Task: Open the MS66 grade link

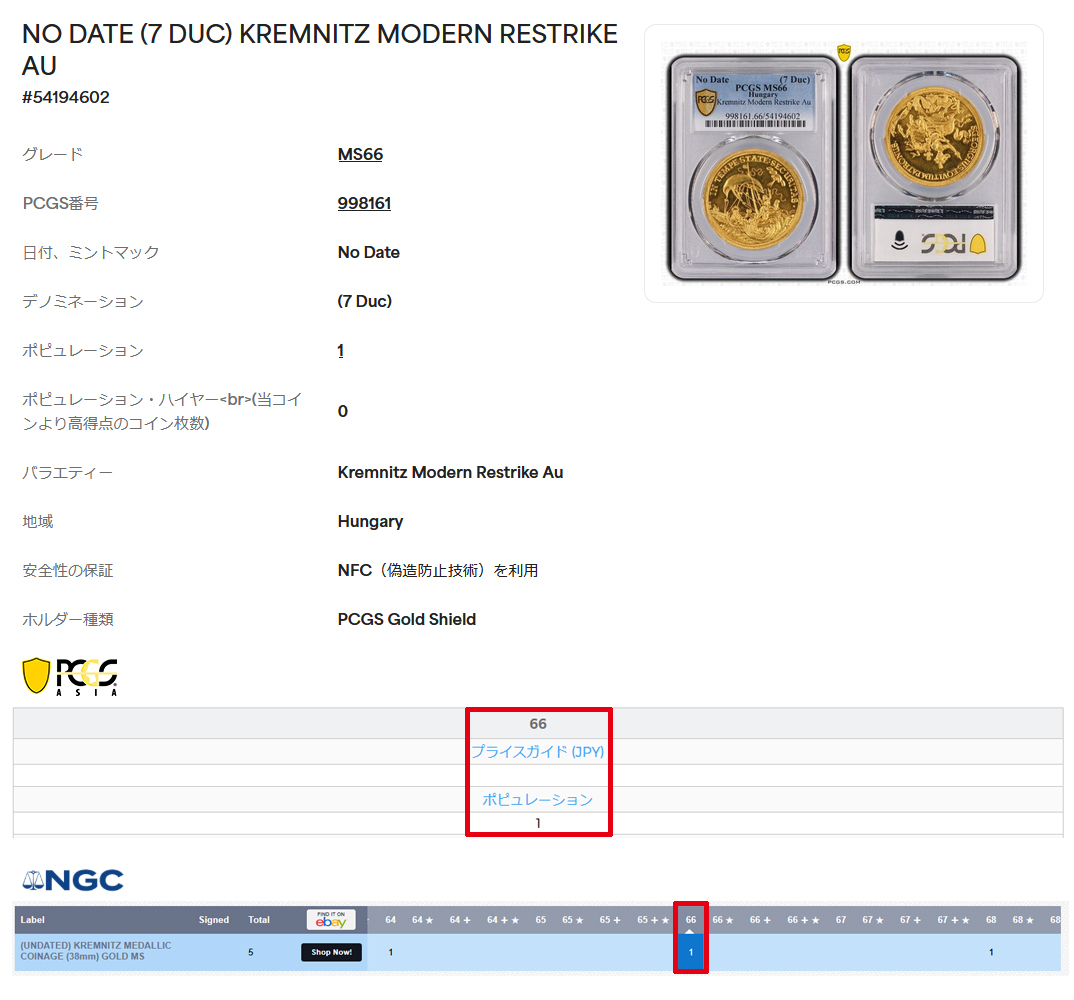Action: pyautogui.click(x=360, y=154)
